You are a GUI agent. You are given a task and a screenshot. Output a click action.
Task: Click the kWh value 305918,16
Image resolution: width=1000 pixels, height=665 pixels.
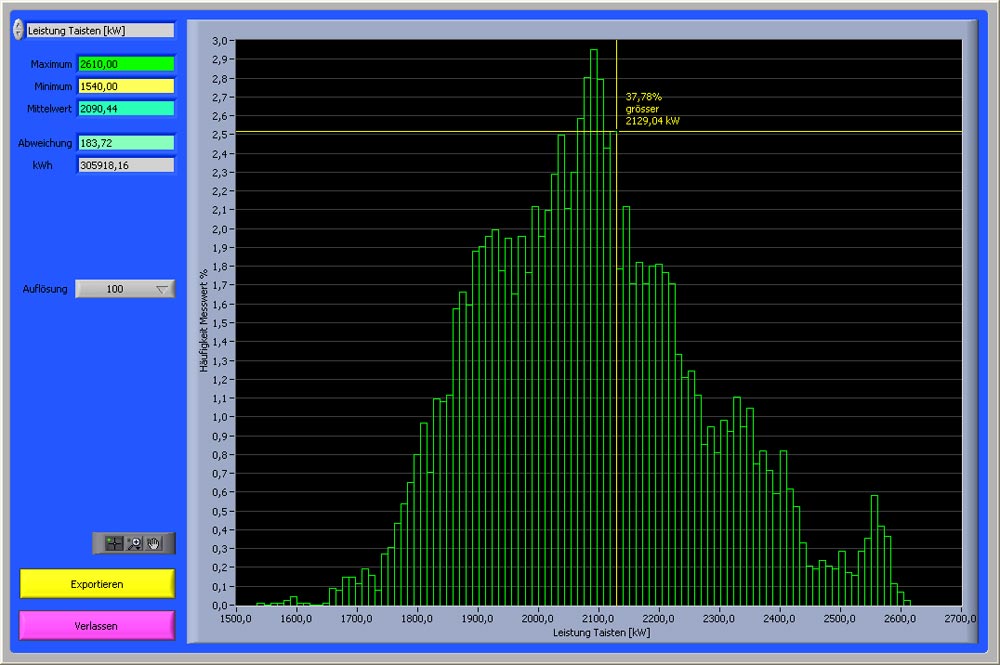(126, 165)
